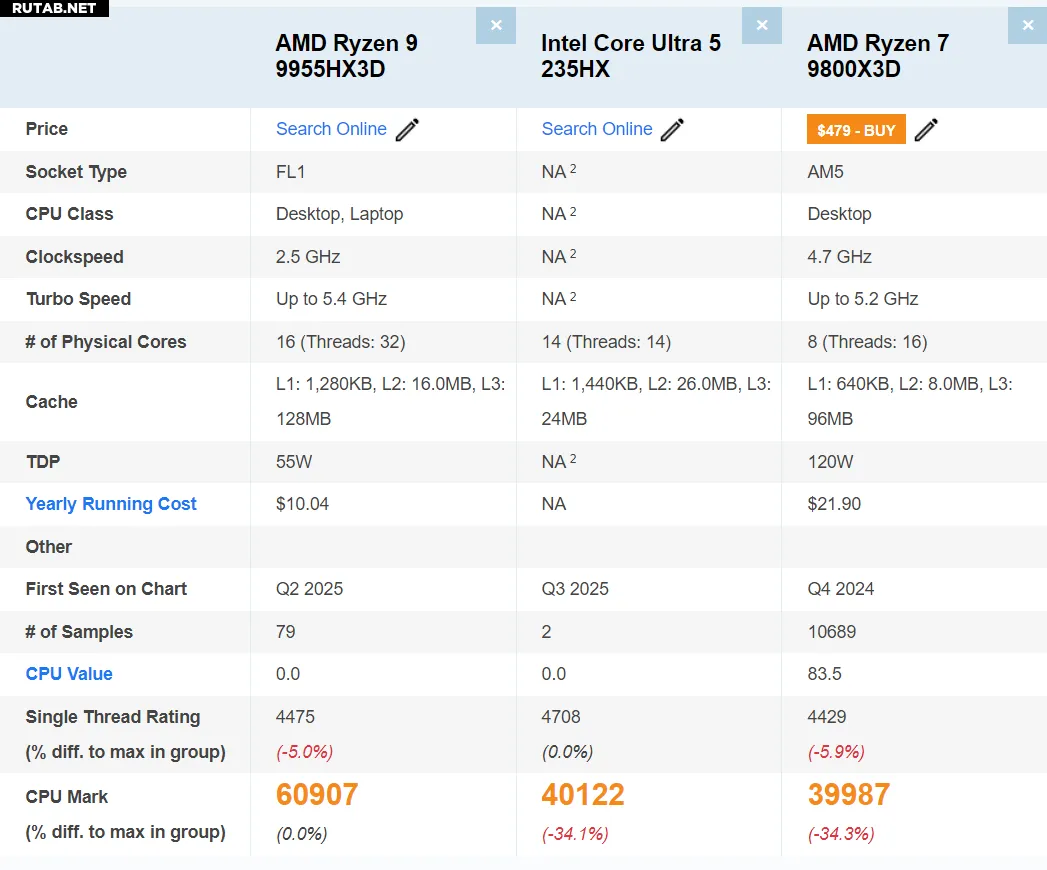Edit price pencil icon for Ryzen 7 9800X3D
This screenshot has height=870, width=1047.
pos(926,130)
